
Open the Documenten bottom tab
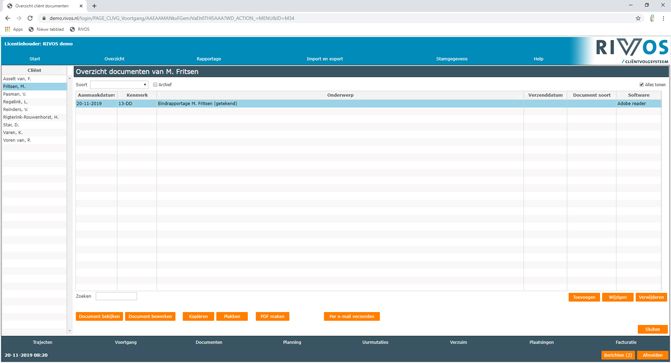point(209,342)
